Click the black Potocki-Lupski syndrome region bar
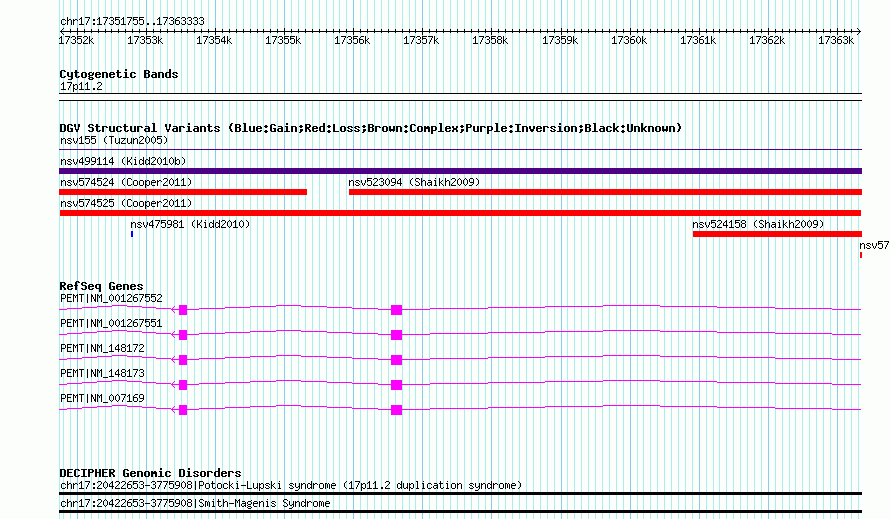The image size is (890, 519). 460,493
